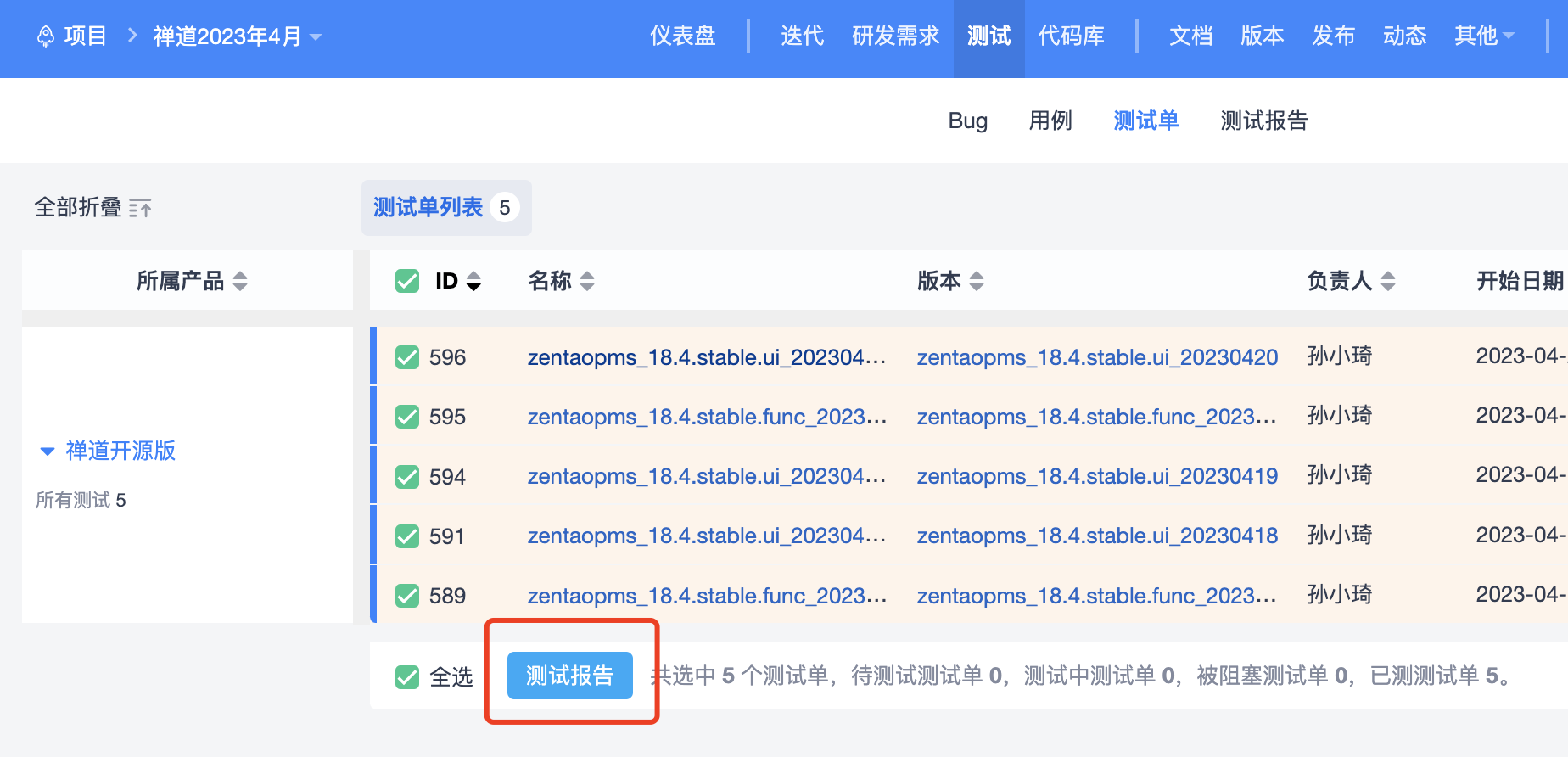The height and width of the screenshot is (757, 1568).
Task: Sort by 负责人 column arrows
Action: pos(1388,281)
